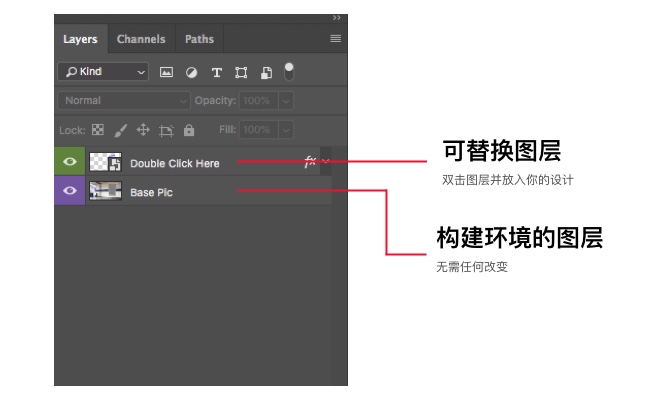Image resolution: width=657 pixels, height=400 pixels.
Task: Switch to the Channels tab
Action: tap(141, 39)
